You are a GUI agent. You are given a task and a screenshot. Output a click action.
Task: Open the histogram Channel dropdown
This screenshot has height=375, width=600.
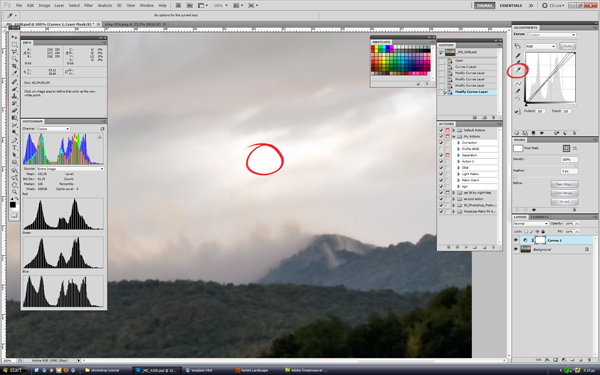[53, 129]
